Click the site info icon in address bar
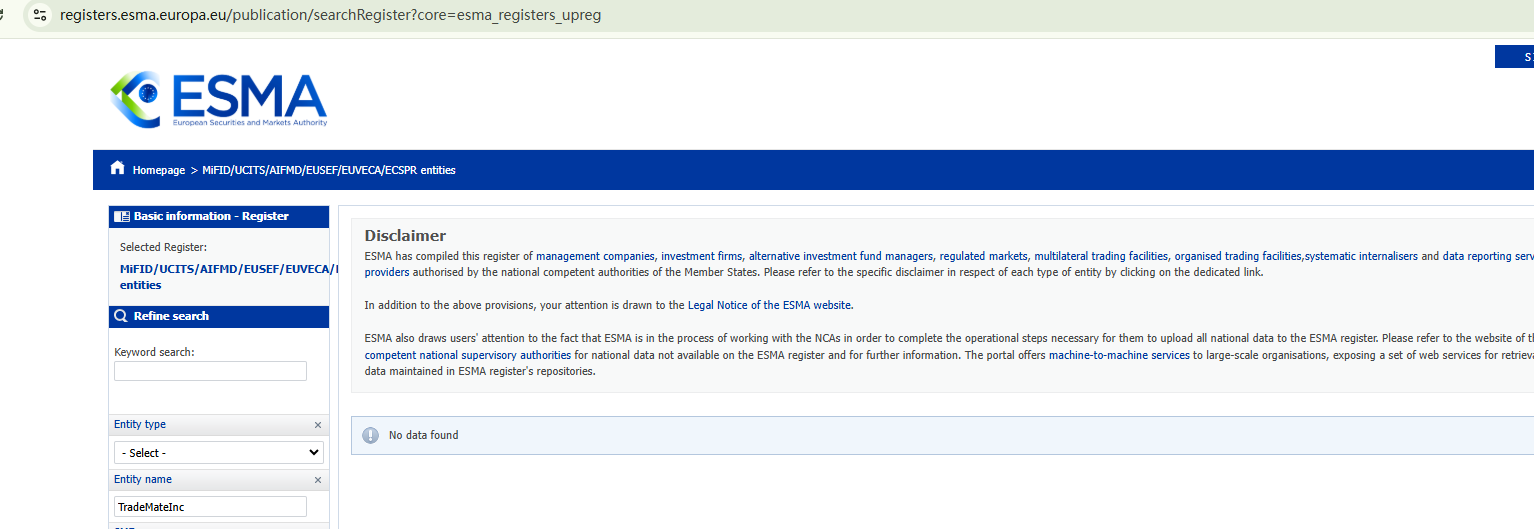Image resolution: width=1534 pixels, height=529 pixels. click(x=39, y=15)
